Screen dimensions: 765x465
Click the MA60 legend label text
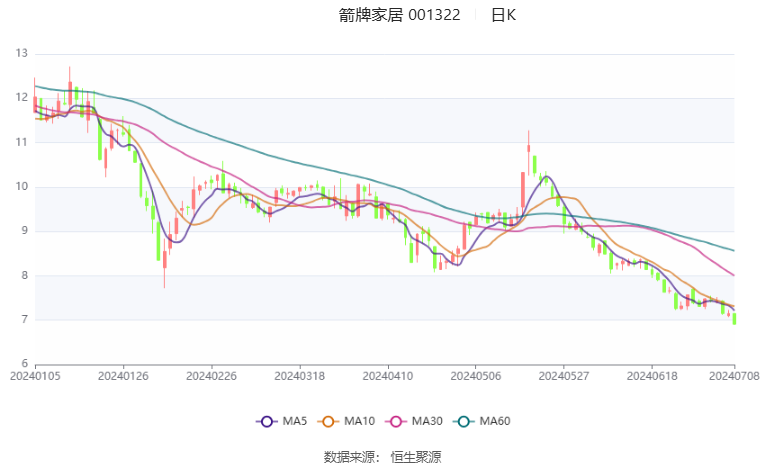pyautogui.click(x=495, y=421)
